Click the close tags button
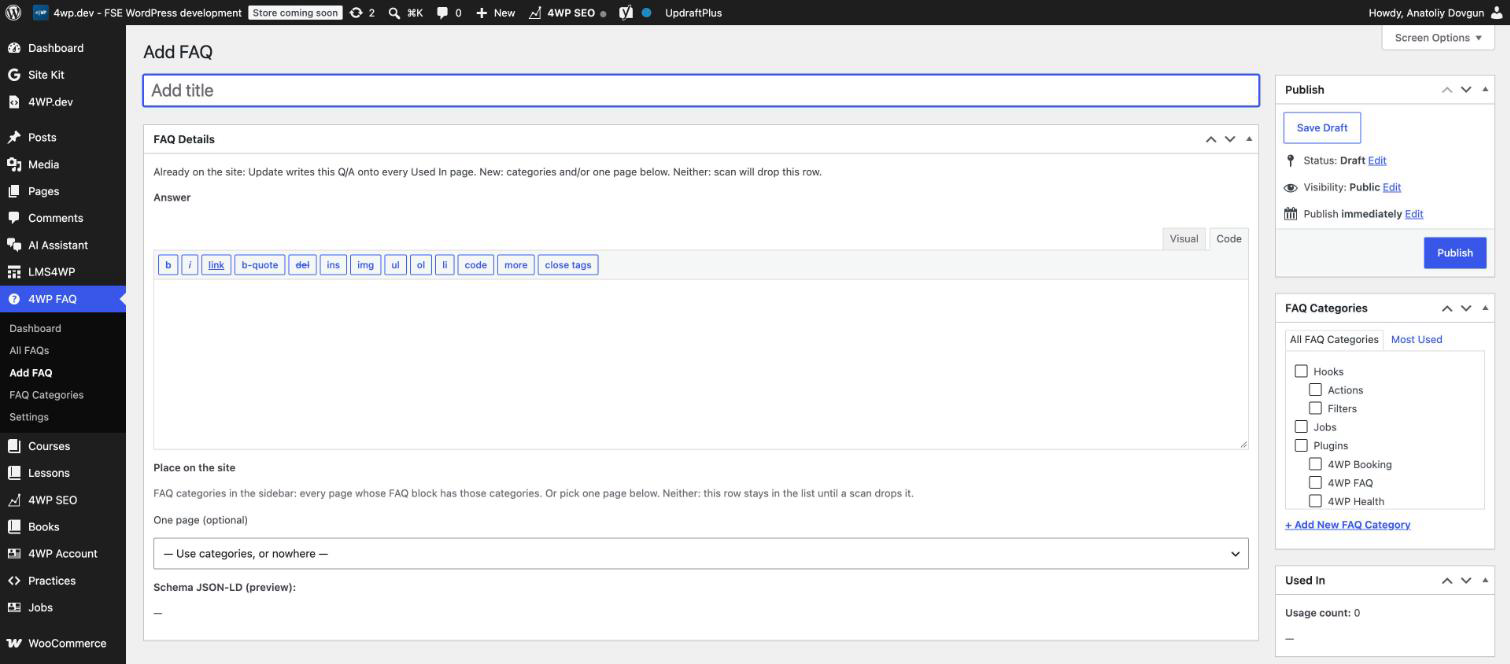 coord(568,265)
